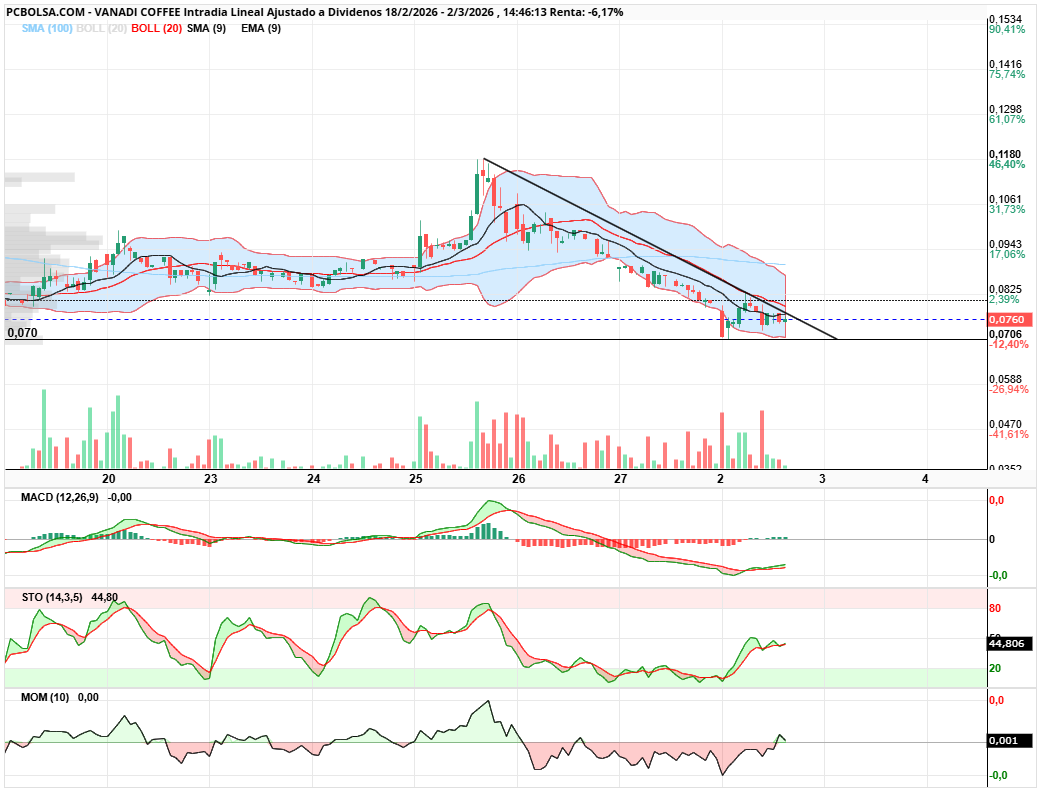Click date 27 on the time axis
Image resolution: width=1041 pixels, height=792 pixels.
(x=620, y=480)
